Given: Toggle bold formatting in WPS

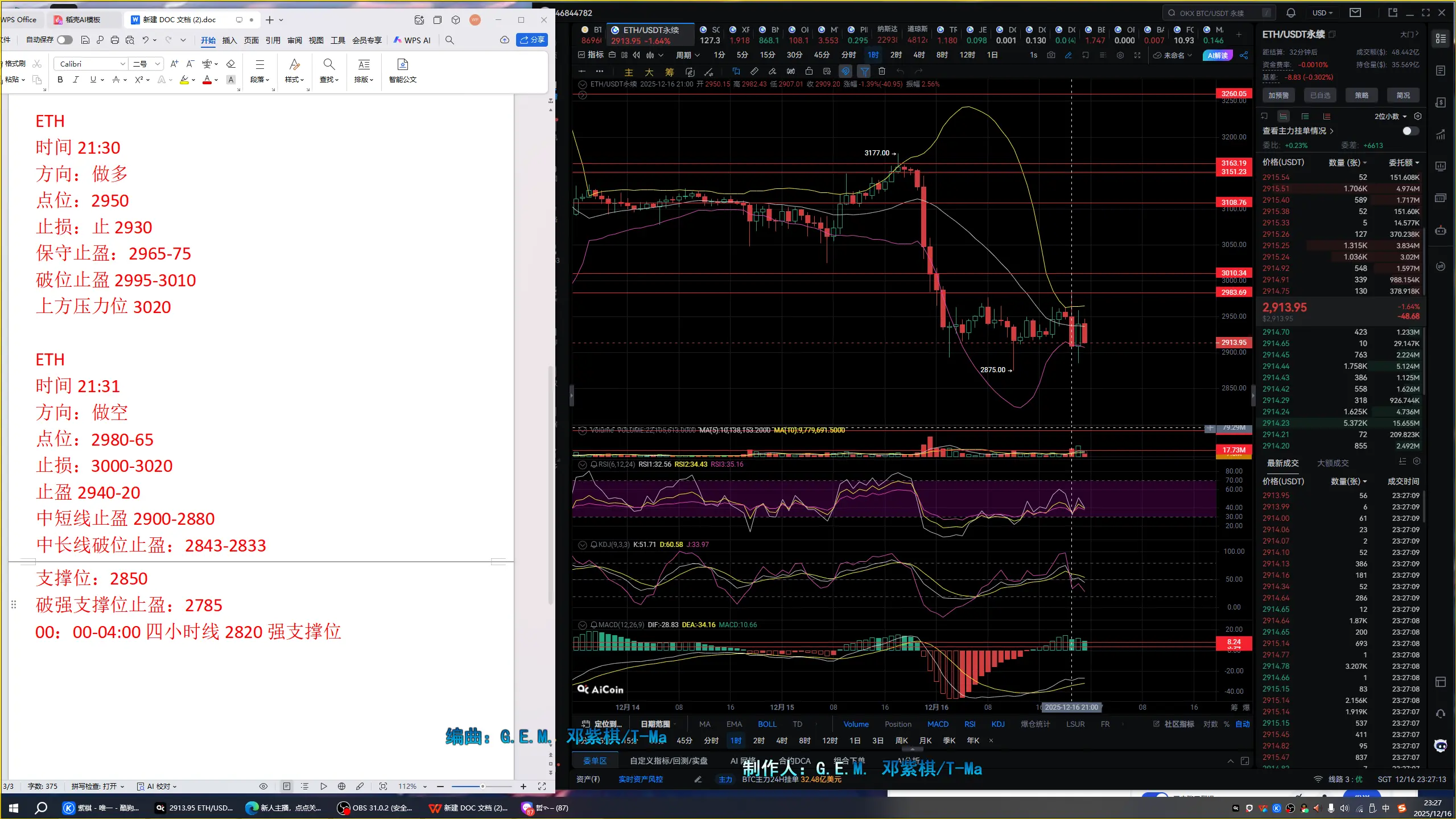Looking at the screenshot, I should 60,80.
